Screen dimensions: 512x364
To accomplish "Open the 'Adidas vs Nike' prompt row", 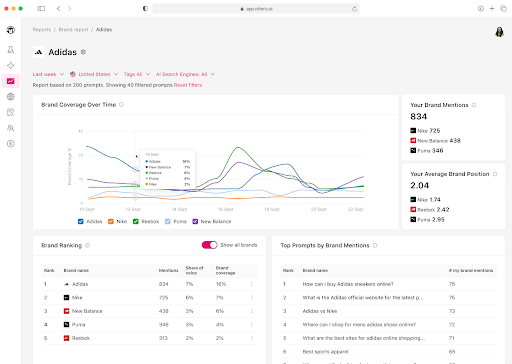I will pyautogui.click(x=389, y=311).
